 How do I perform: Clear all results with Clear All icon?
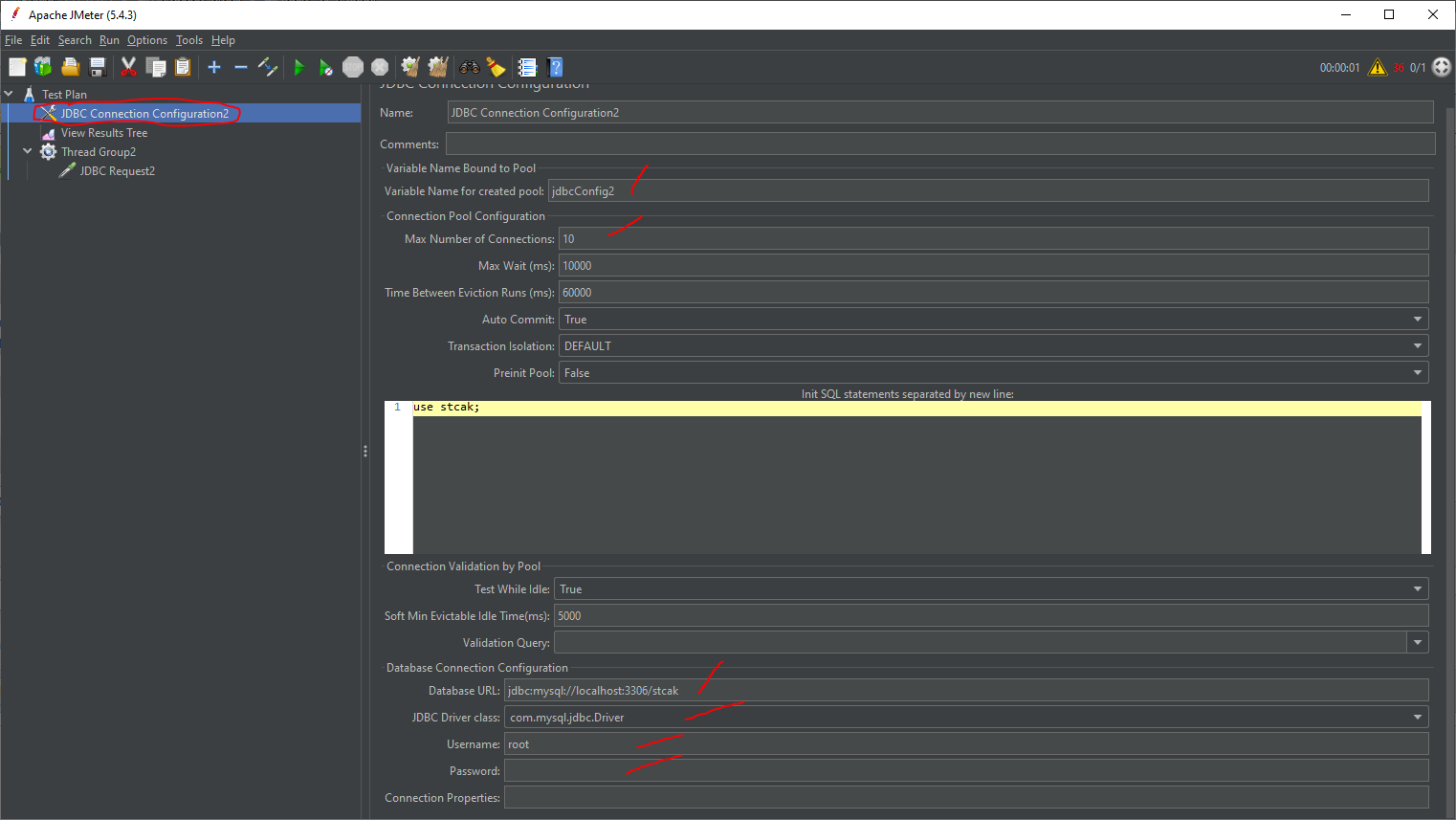tap(438, 67)
